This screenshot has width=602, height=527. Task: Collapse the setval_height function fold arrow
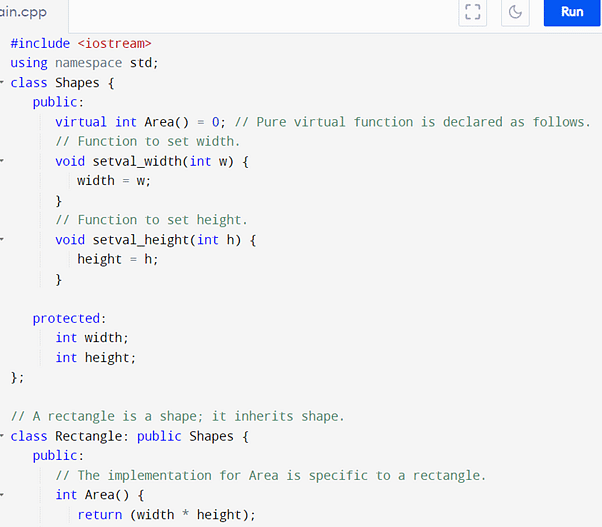2,240
